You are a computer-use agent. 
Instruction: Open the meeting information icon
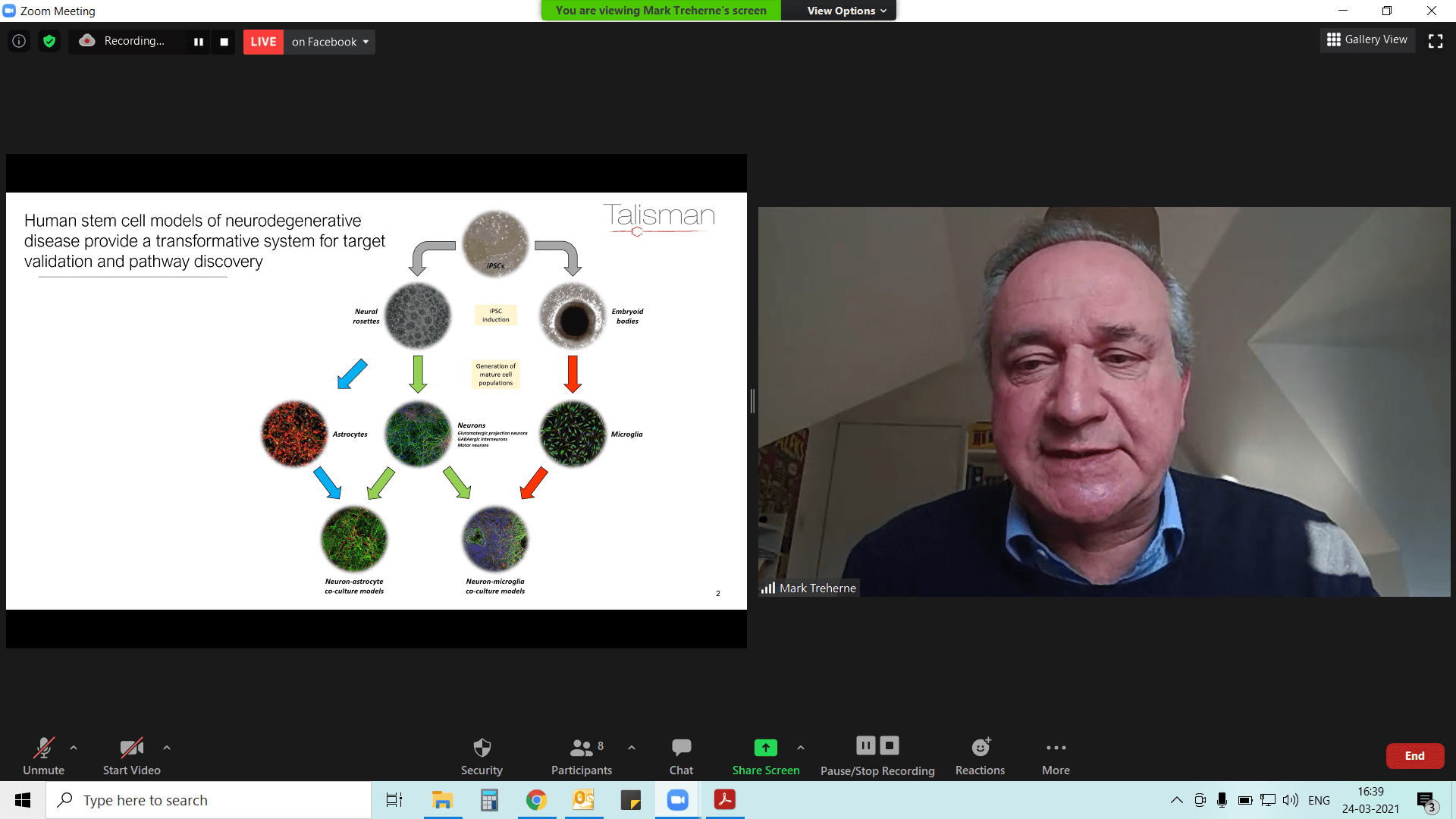click(x=19, y=41)
